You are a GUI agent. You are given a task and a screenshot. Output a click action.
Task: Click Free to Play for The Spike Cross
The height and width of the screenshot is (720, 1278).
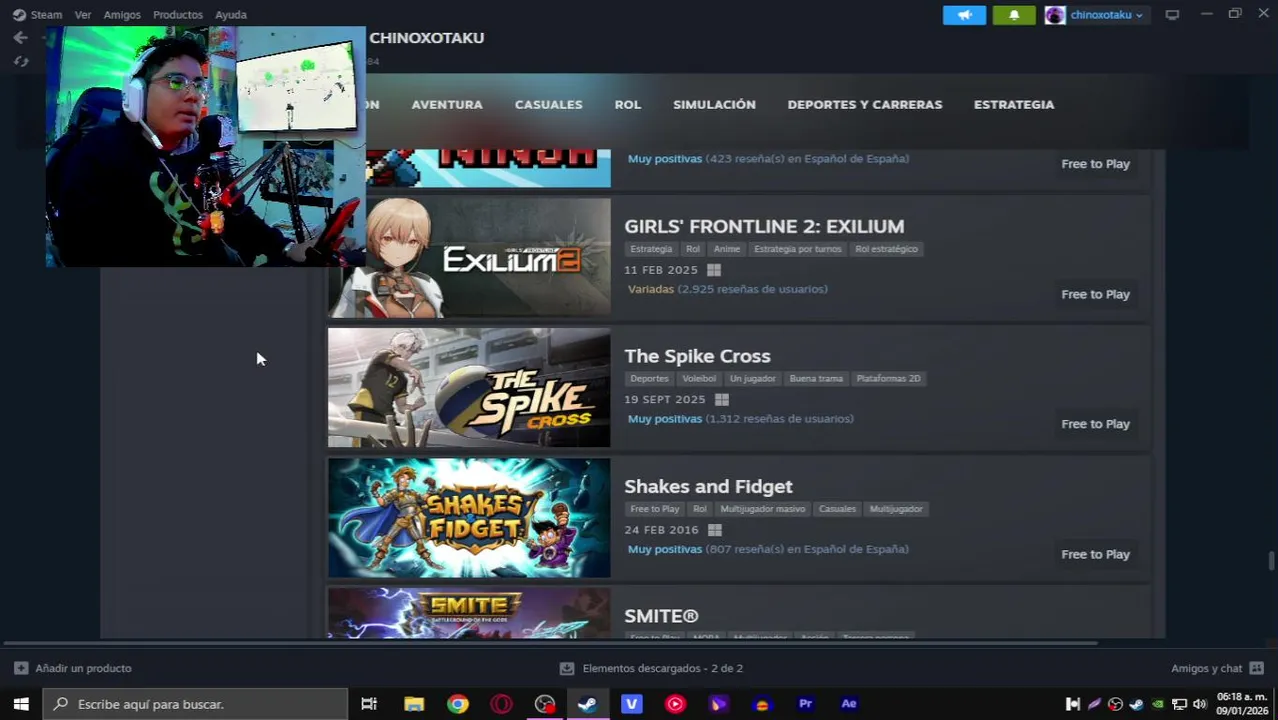[1095, 424]
